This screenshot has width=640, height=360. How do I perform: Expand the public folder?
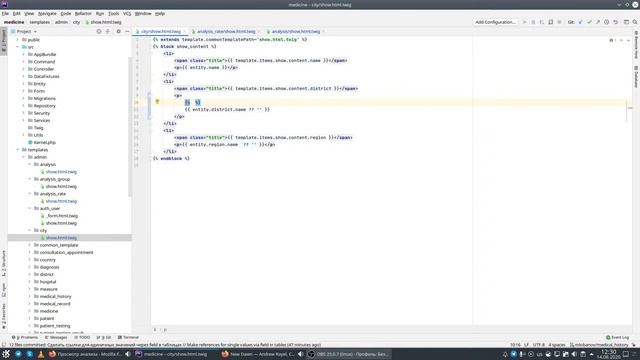[x=18, y=40]
